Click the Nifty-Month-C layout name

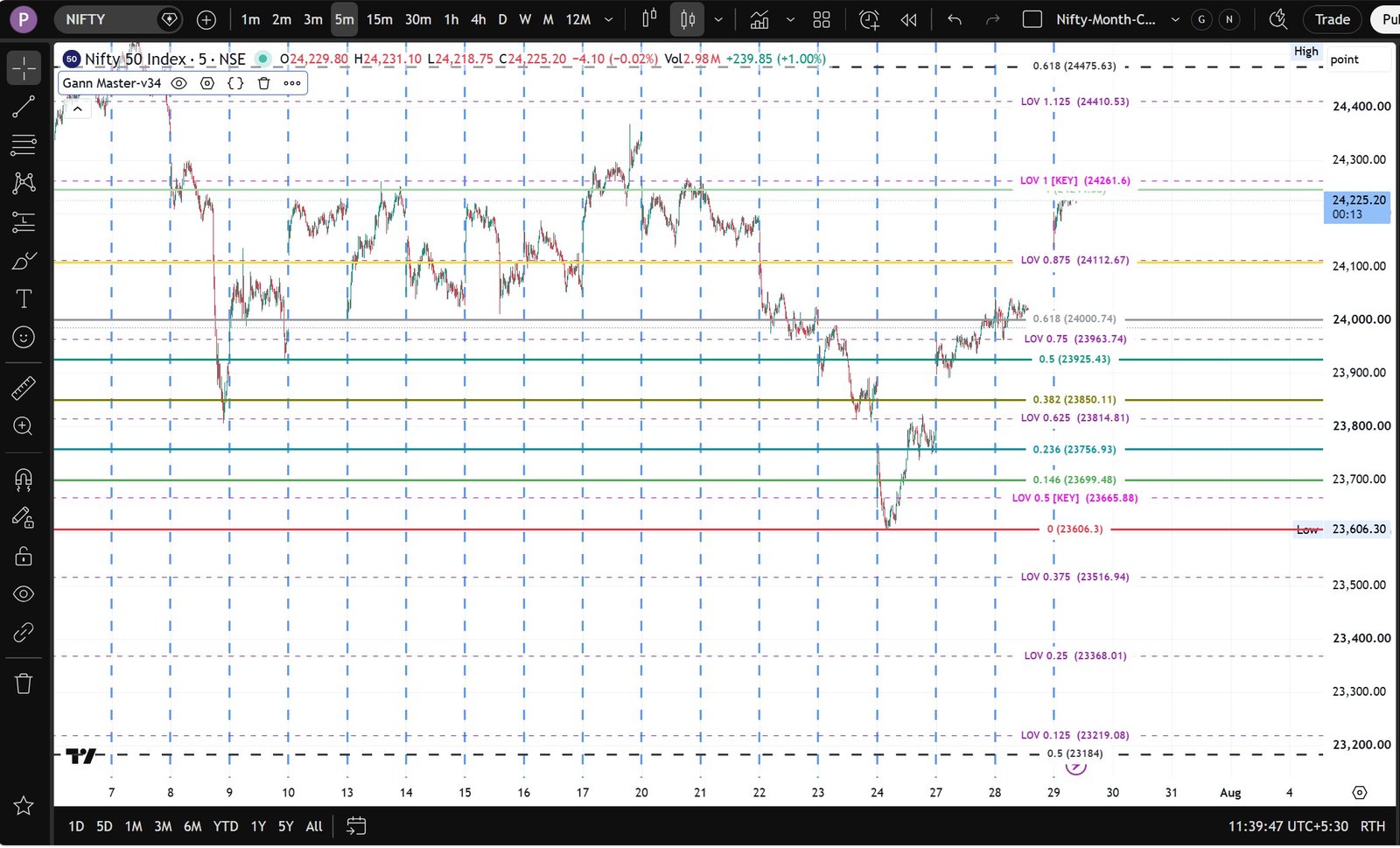(1105, 19)
